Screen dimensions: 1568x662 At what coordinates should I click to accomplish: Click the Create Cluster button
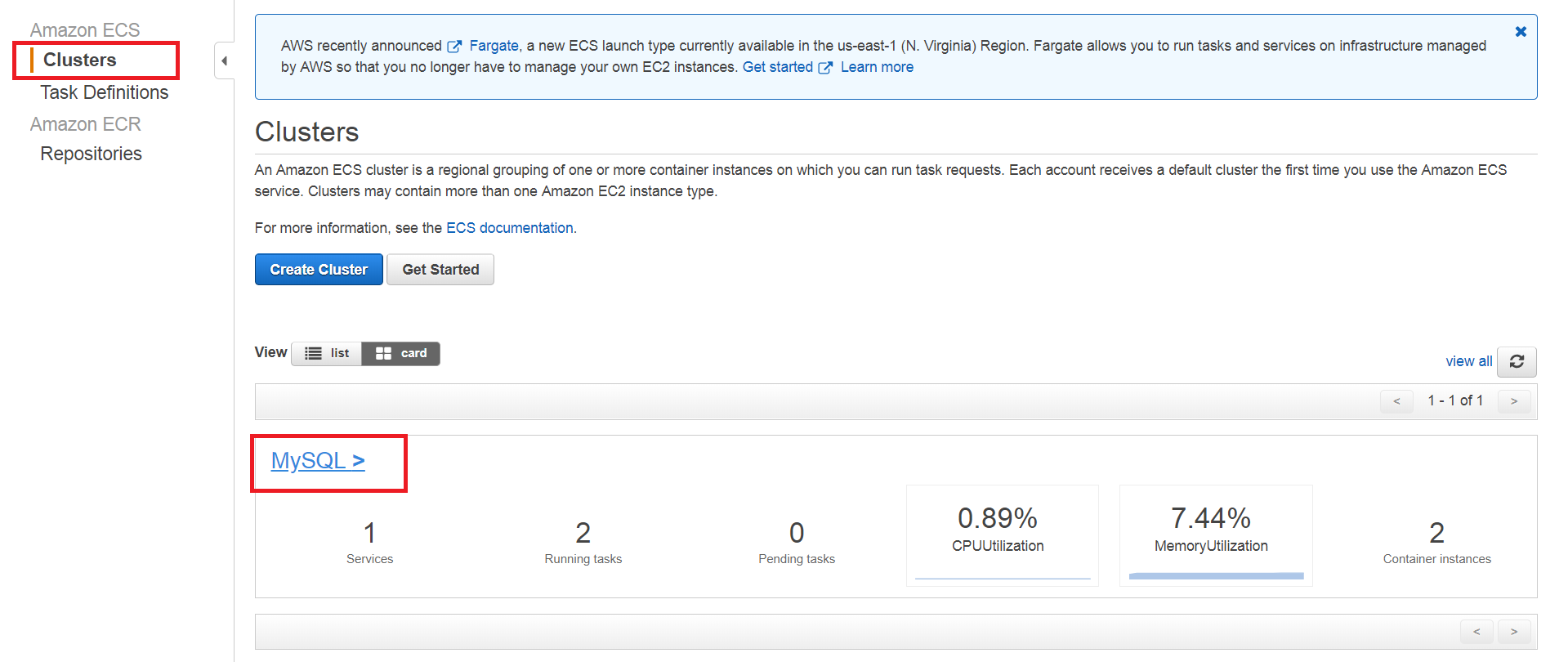pyautogui.click(x=319, y=270)
